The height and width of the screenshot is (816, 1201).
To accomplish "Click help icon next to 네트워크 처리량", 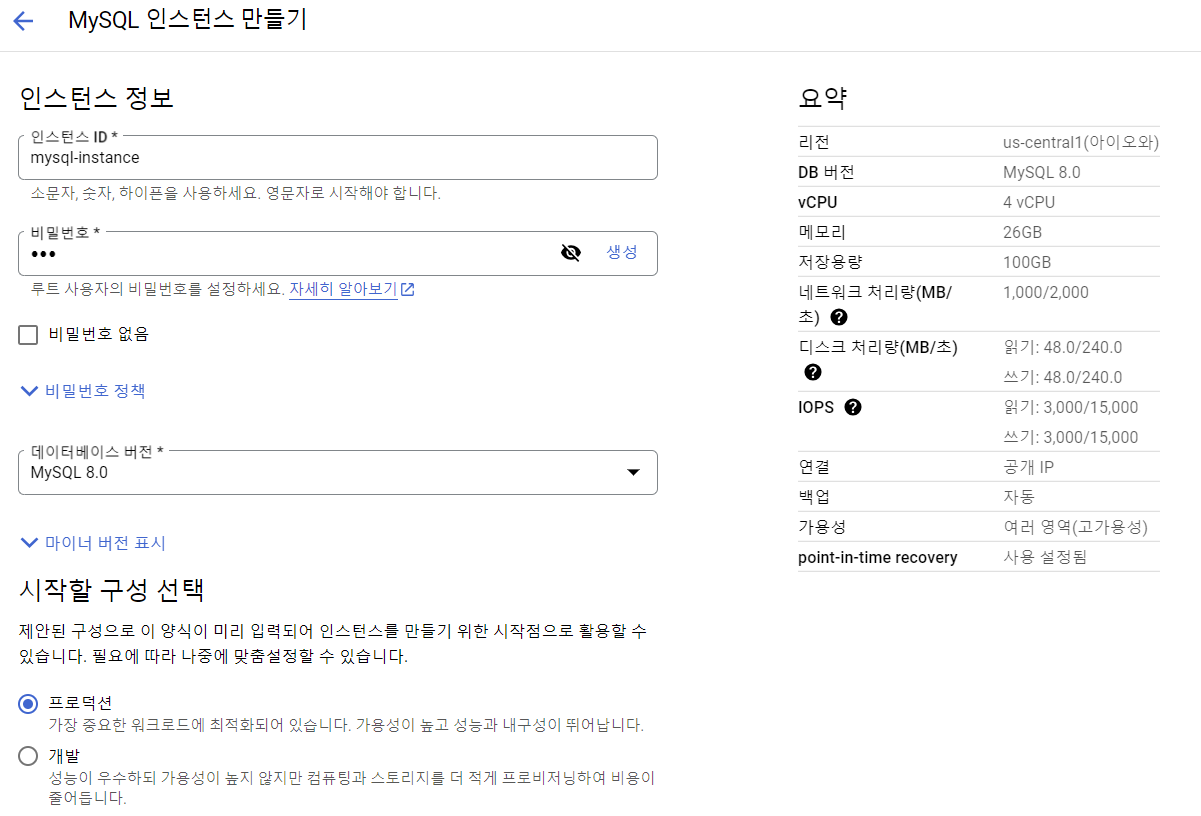I will (x=839, y=317).
